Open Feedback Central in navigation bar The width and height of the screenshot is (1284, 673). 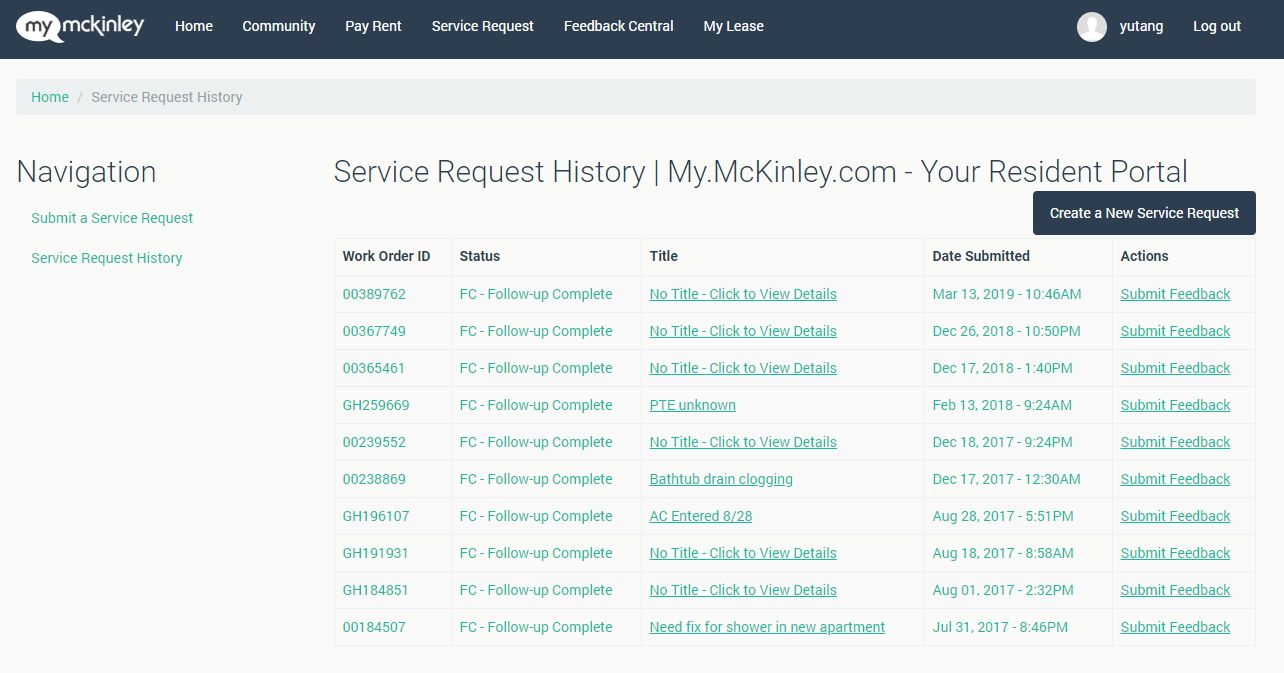coord(619,27)
